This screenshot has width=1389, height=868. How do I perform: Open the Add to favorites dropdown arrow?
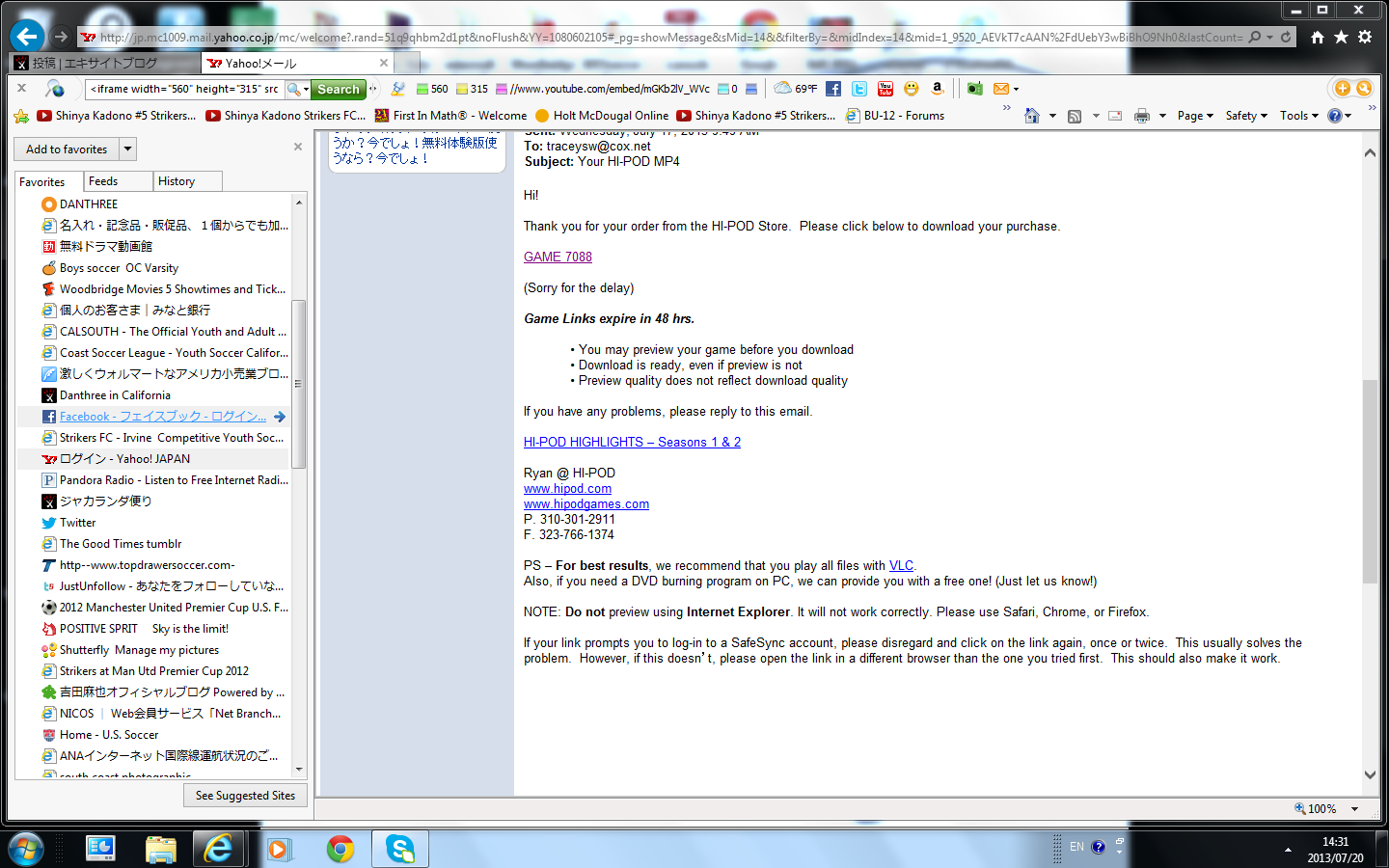[x=128, y=149]
